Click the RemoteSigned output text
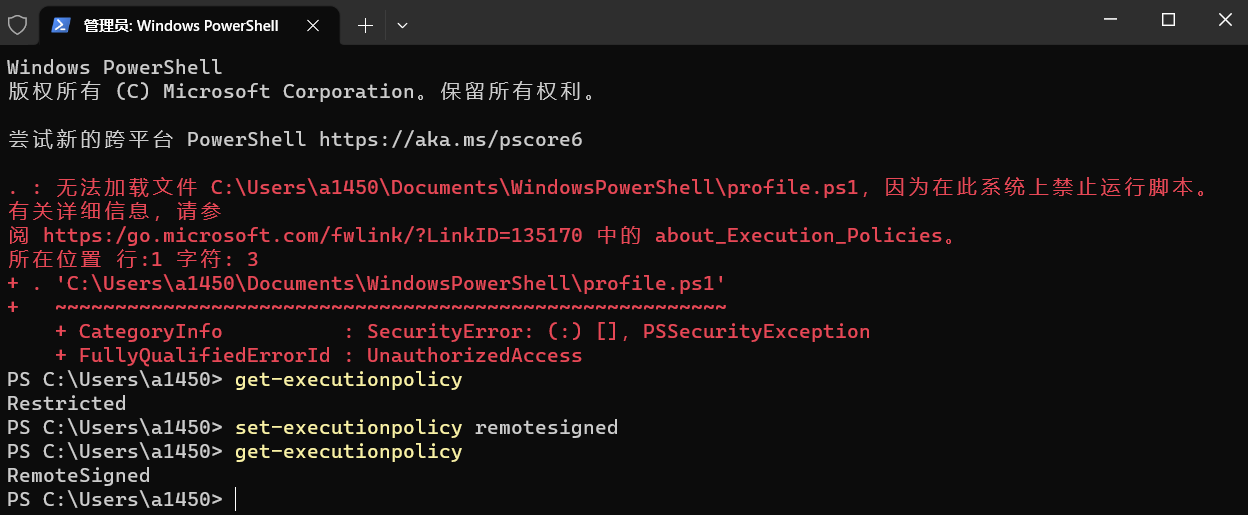 click(x=79, y=475)
